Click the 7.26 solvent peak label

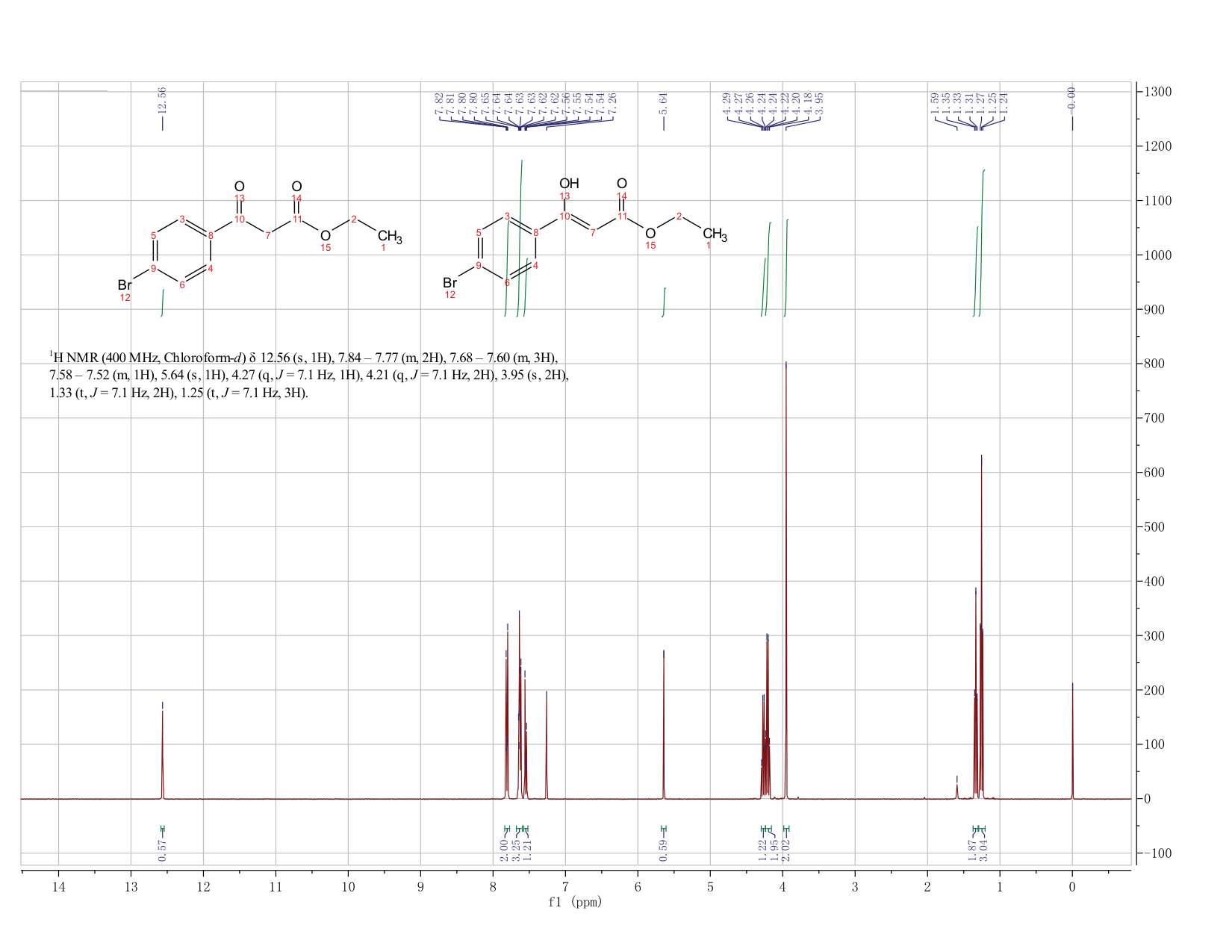(x=612, y=104)
